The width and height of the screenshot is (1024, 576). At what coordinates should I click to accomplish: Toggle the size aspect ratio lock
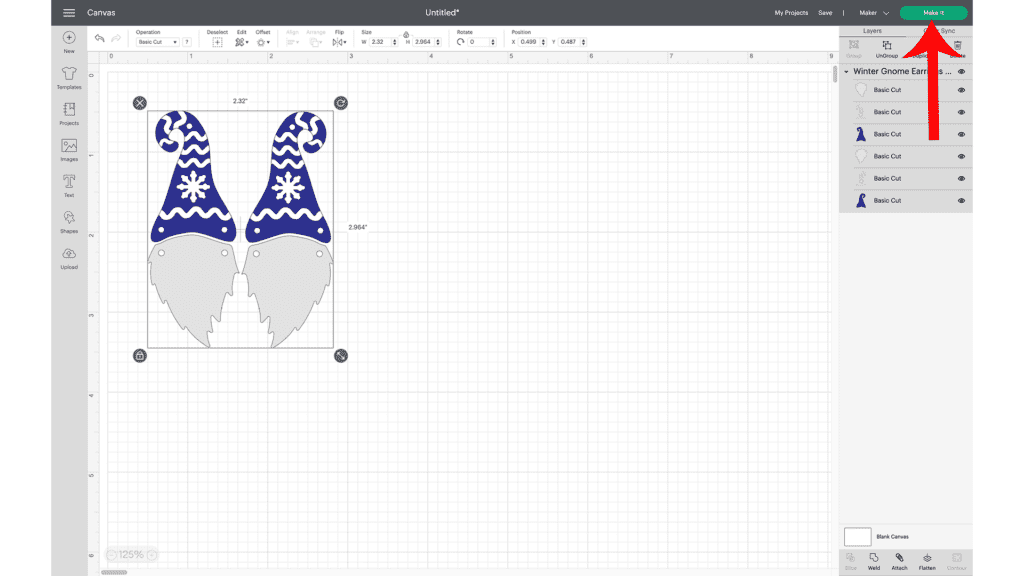(x=406, y=35)
